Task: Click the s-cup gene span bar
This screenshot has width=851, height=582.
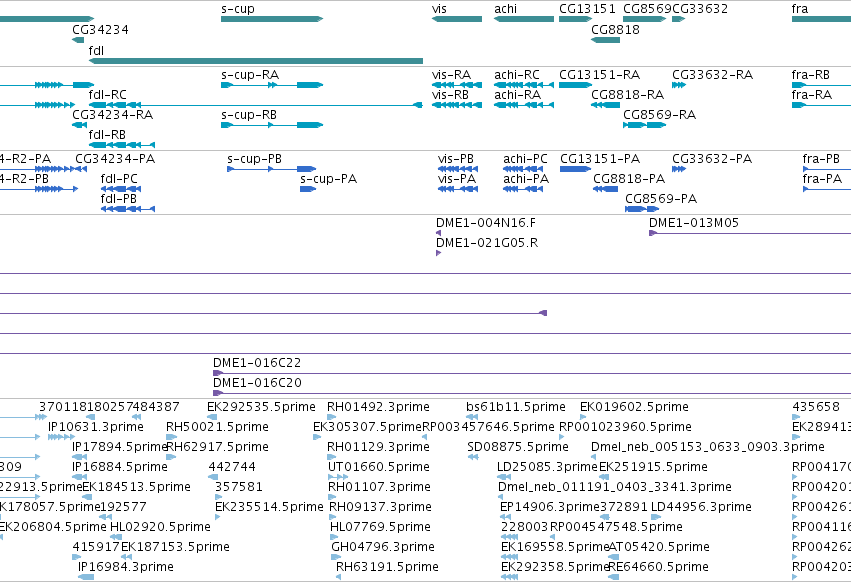Action: tap(272, 19)
